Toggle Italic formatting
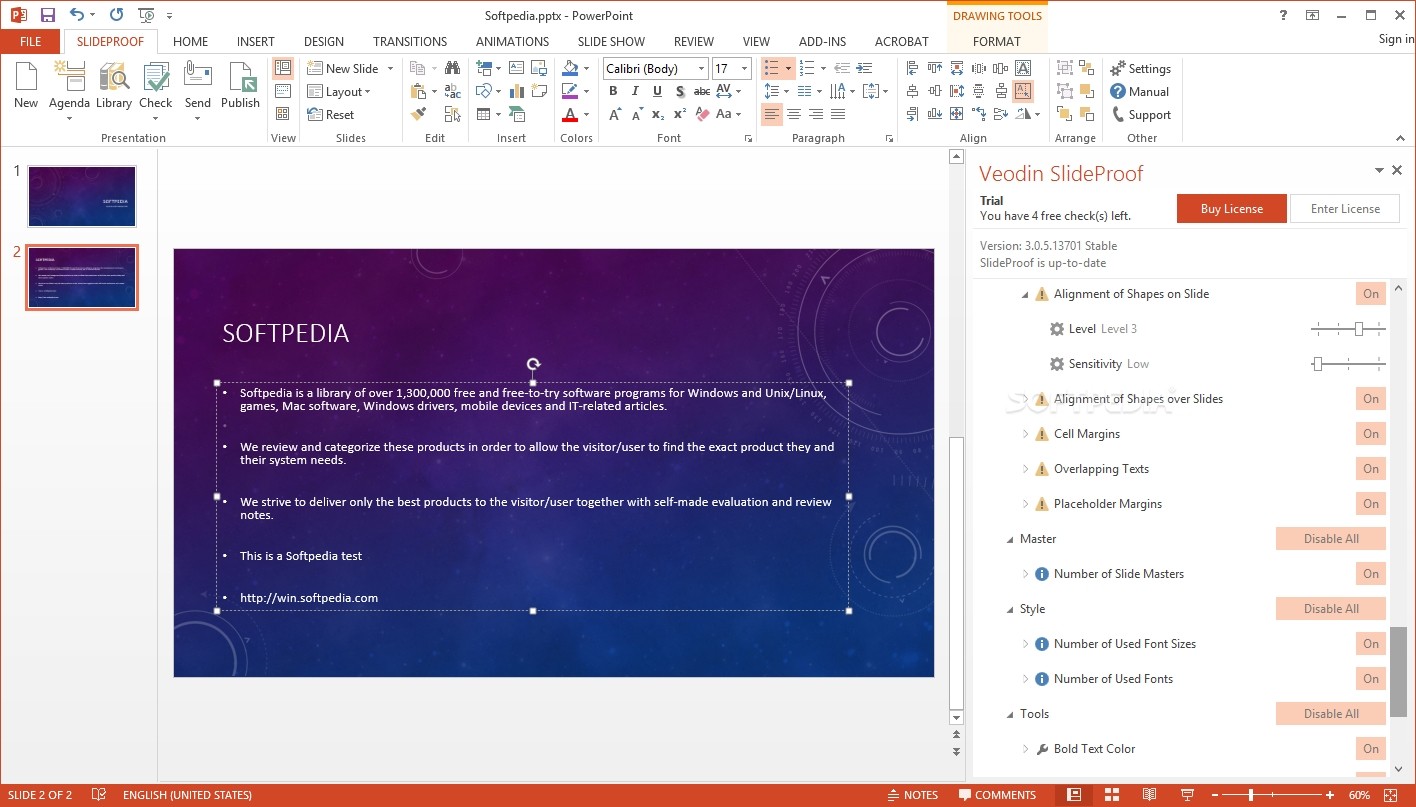1416x807 pixels. pos(635,91)
